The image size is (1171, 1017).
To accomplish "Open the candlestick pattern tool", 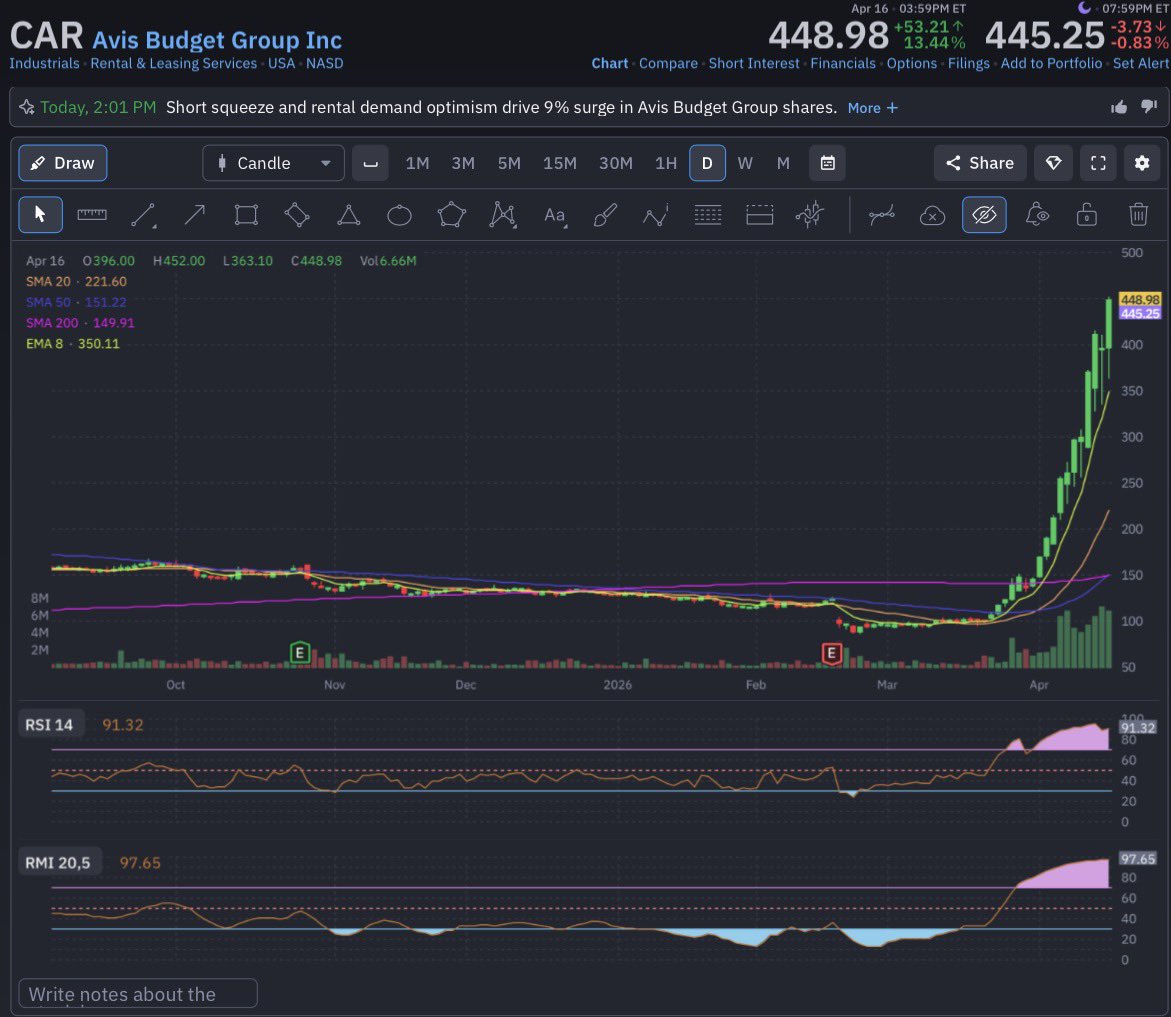I will [x=810, y=215].
